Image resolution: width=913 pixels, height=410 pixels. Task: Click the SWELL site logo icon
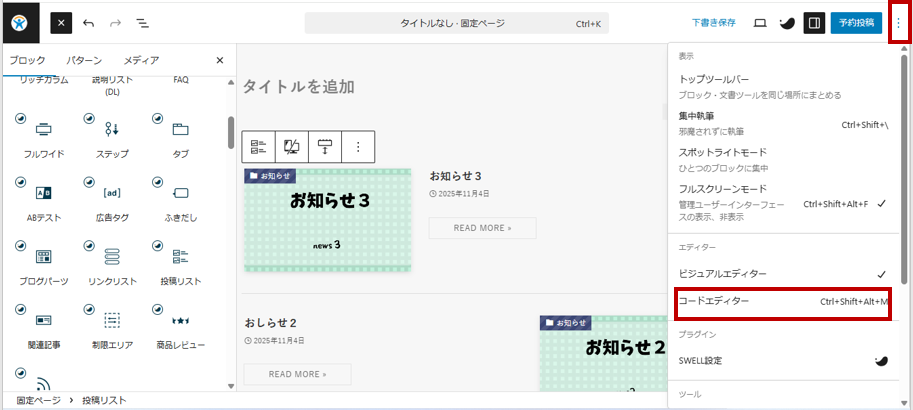20,22
